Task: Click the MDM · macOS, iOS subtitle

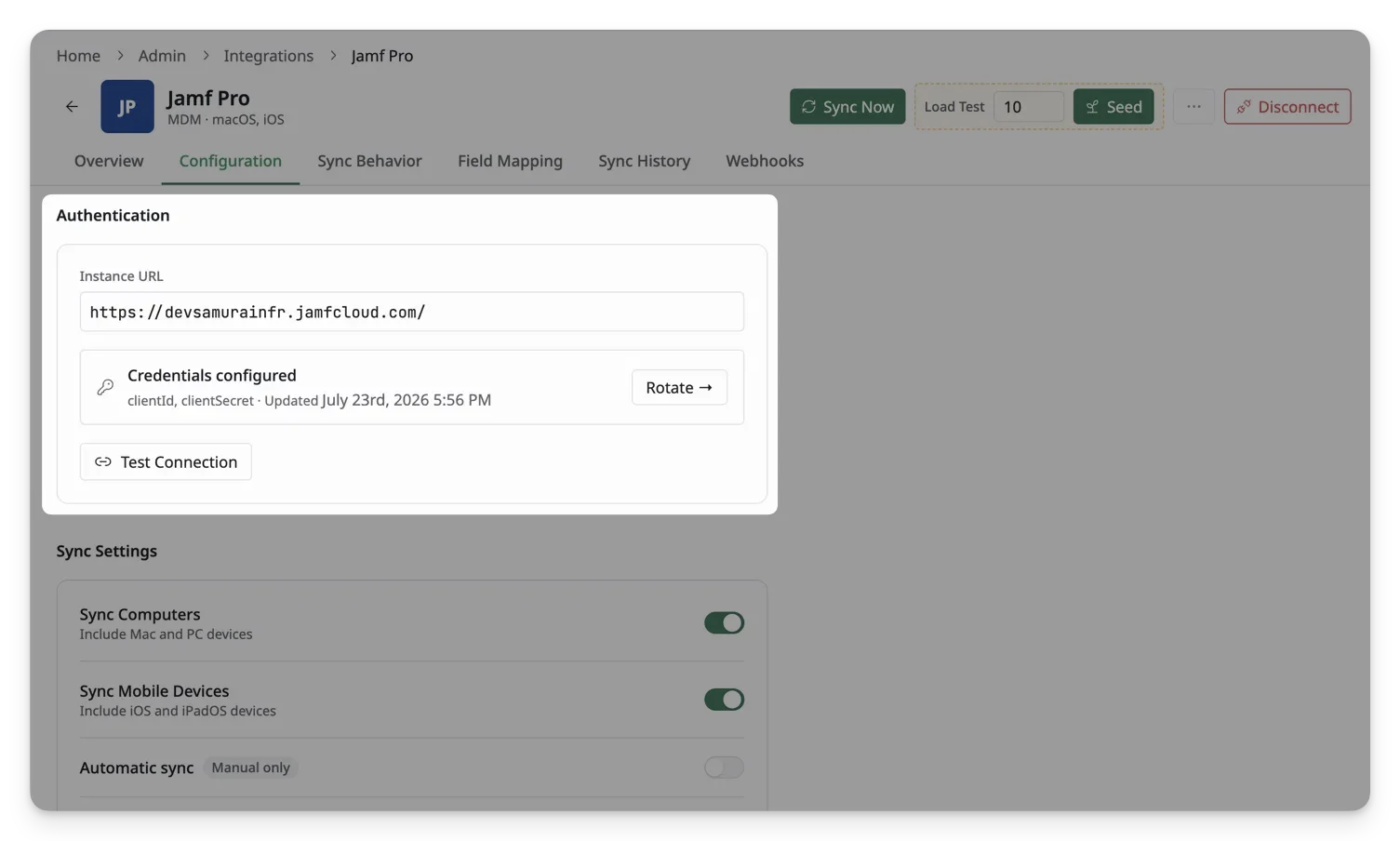Action: [x=225, y=120]
